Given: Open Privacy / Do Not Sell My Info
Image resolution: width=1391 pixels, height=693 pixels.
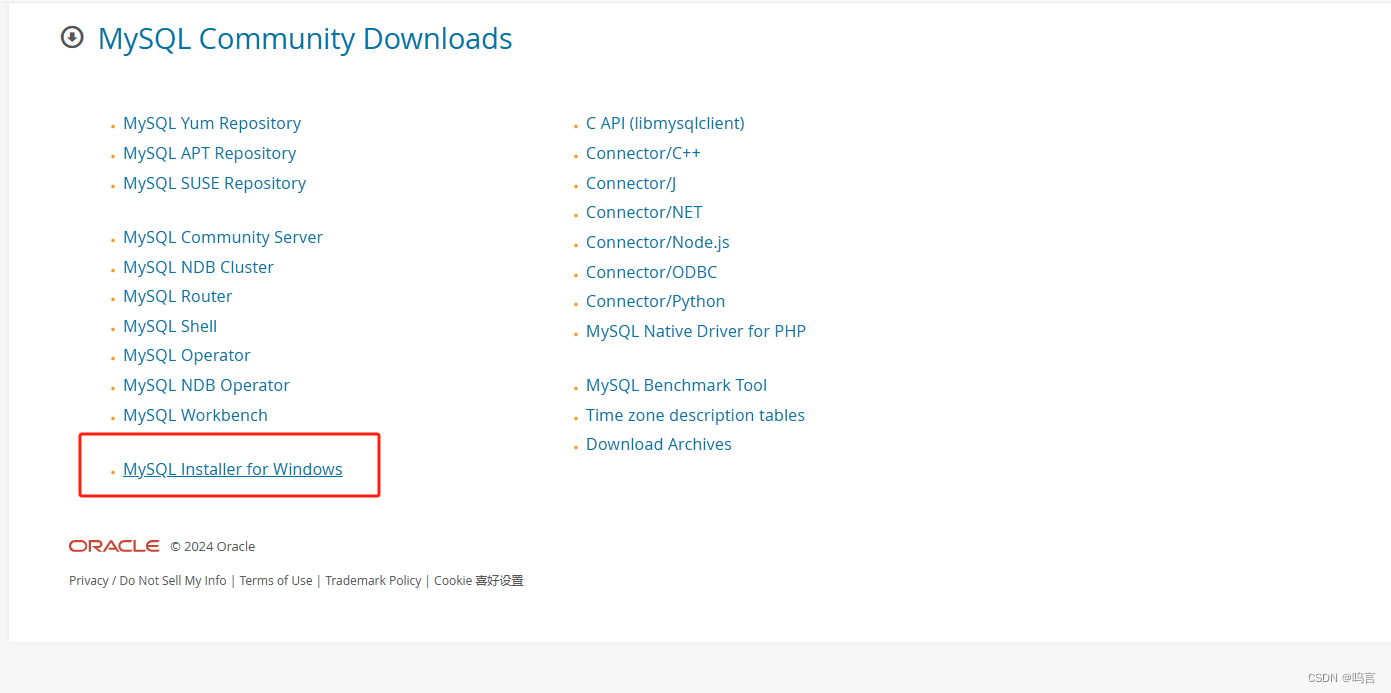Looking at the screenshot, I should coord(148,581).
